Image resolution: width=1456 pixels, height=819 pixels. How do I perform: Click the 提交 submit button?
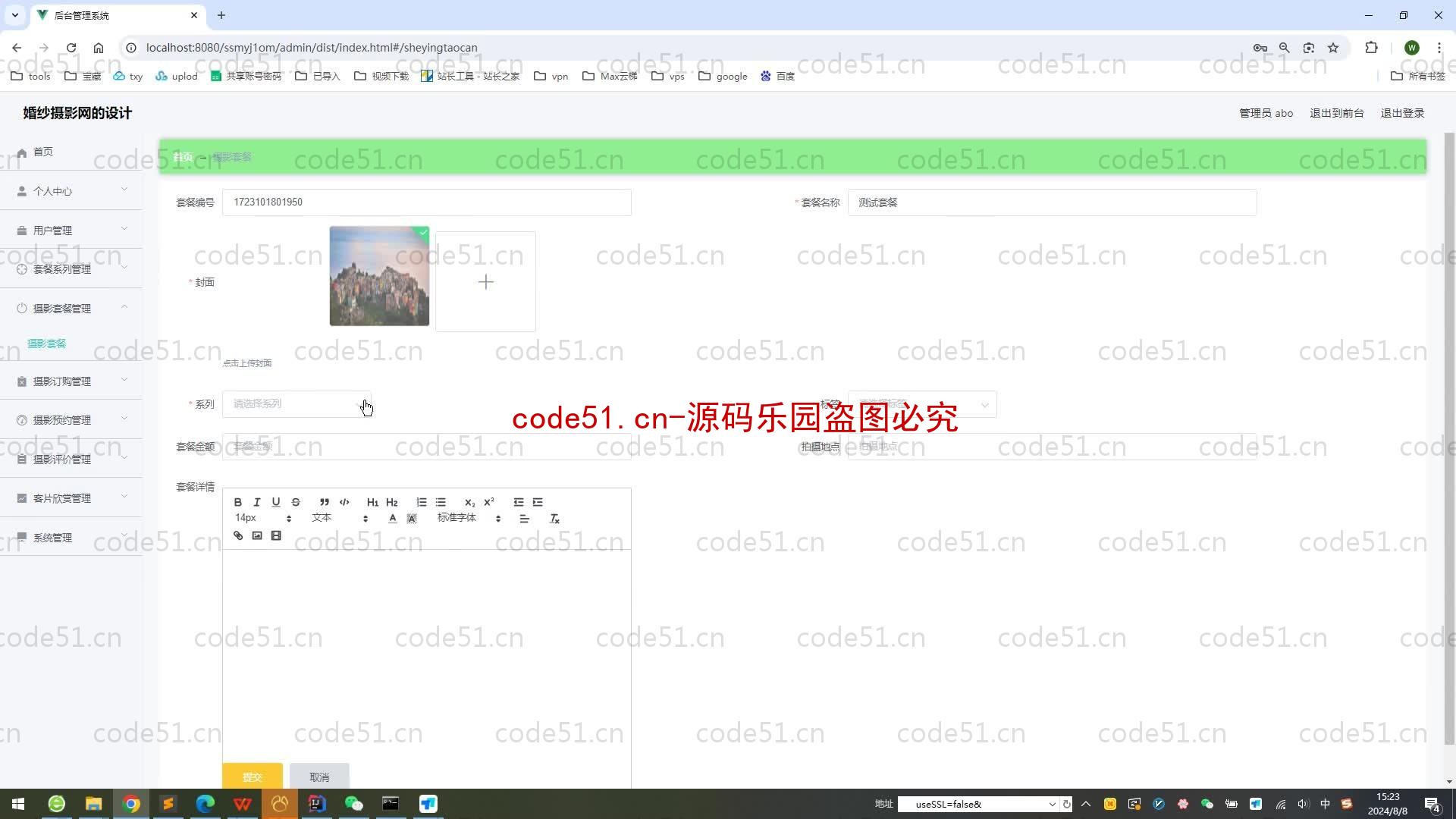pyautogui.click(x=252, y=777)
